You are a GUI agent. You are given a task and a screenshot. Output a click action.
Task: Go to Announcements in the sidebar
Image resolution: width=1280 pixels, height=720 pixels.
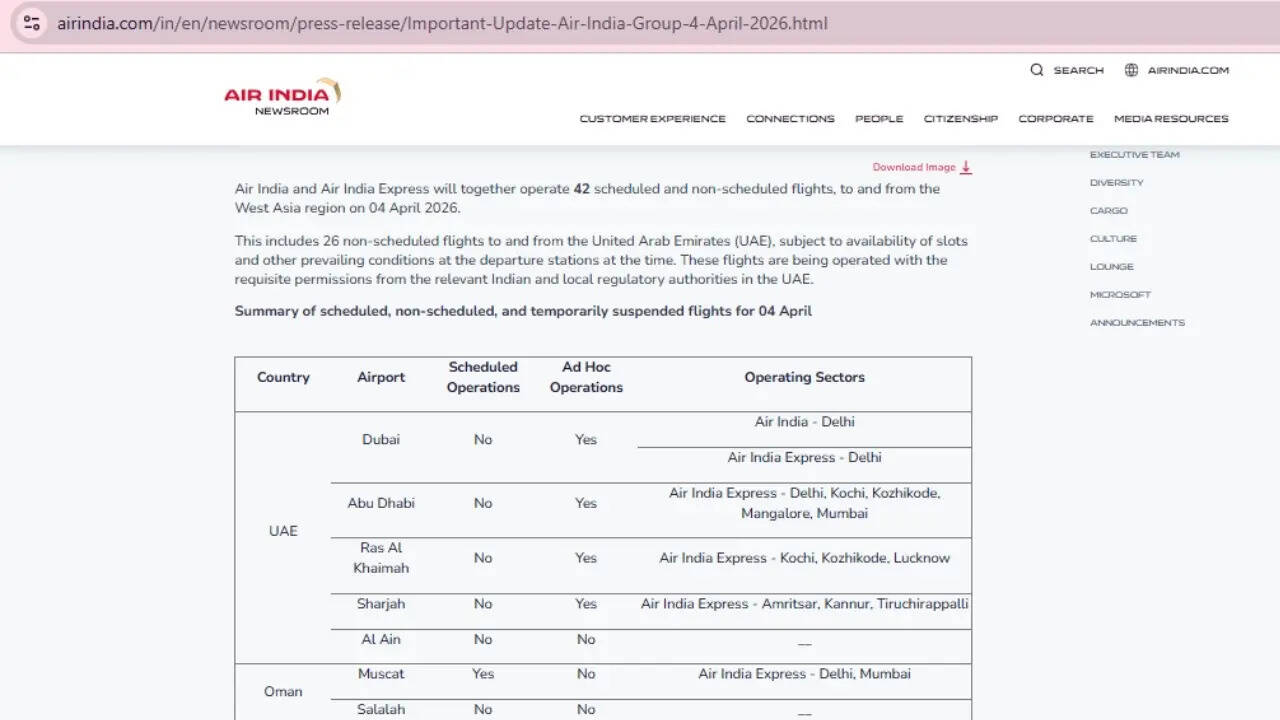(x=1137, y=322)
